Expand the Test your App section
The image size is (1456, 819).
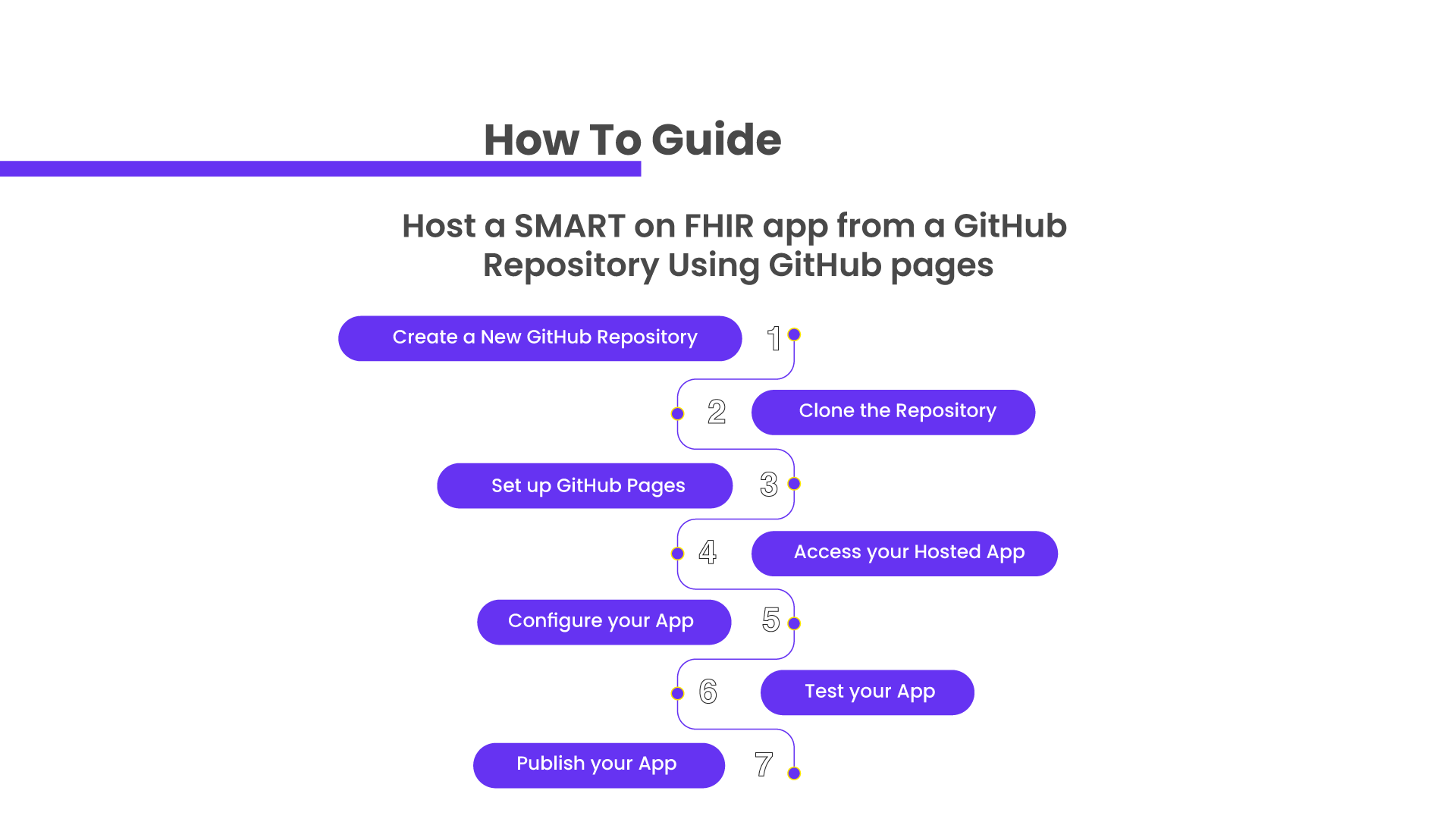[869, 691]
